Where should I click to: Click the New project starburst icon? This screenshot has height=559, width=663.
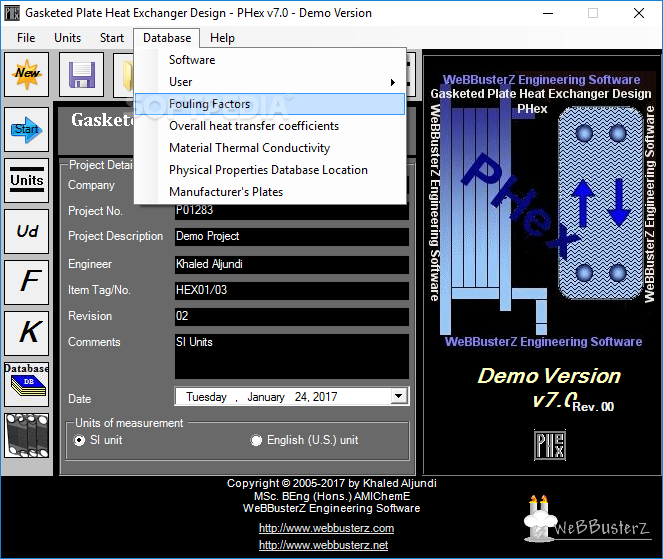click(27, 74)
